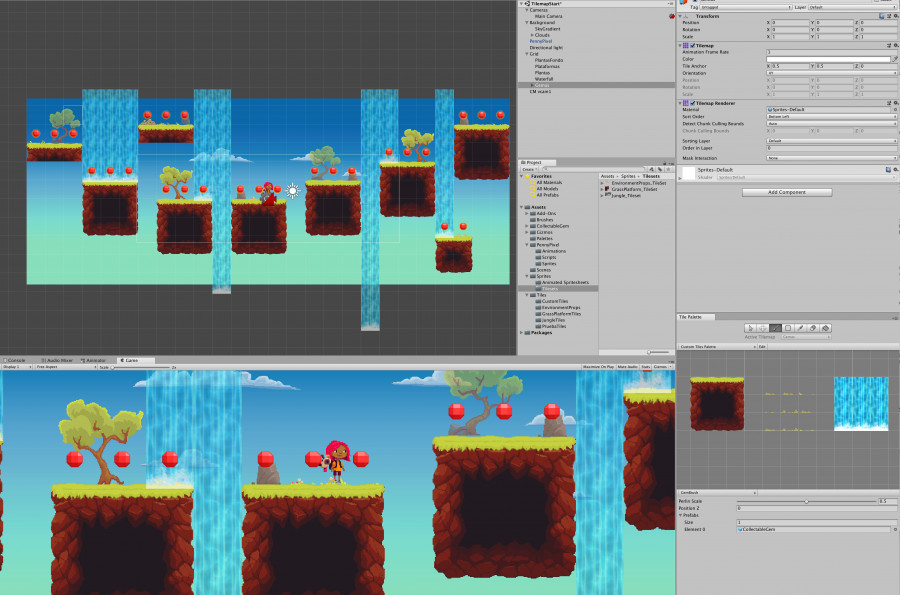Click the Assets breadcrumb in Project
This screenshot has height=595, width=900.
tap(607, 176)
